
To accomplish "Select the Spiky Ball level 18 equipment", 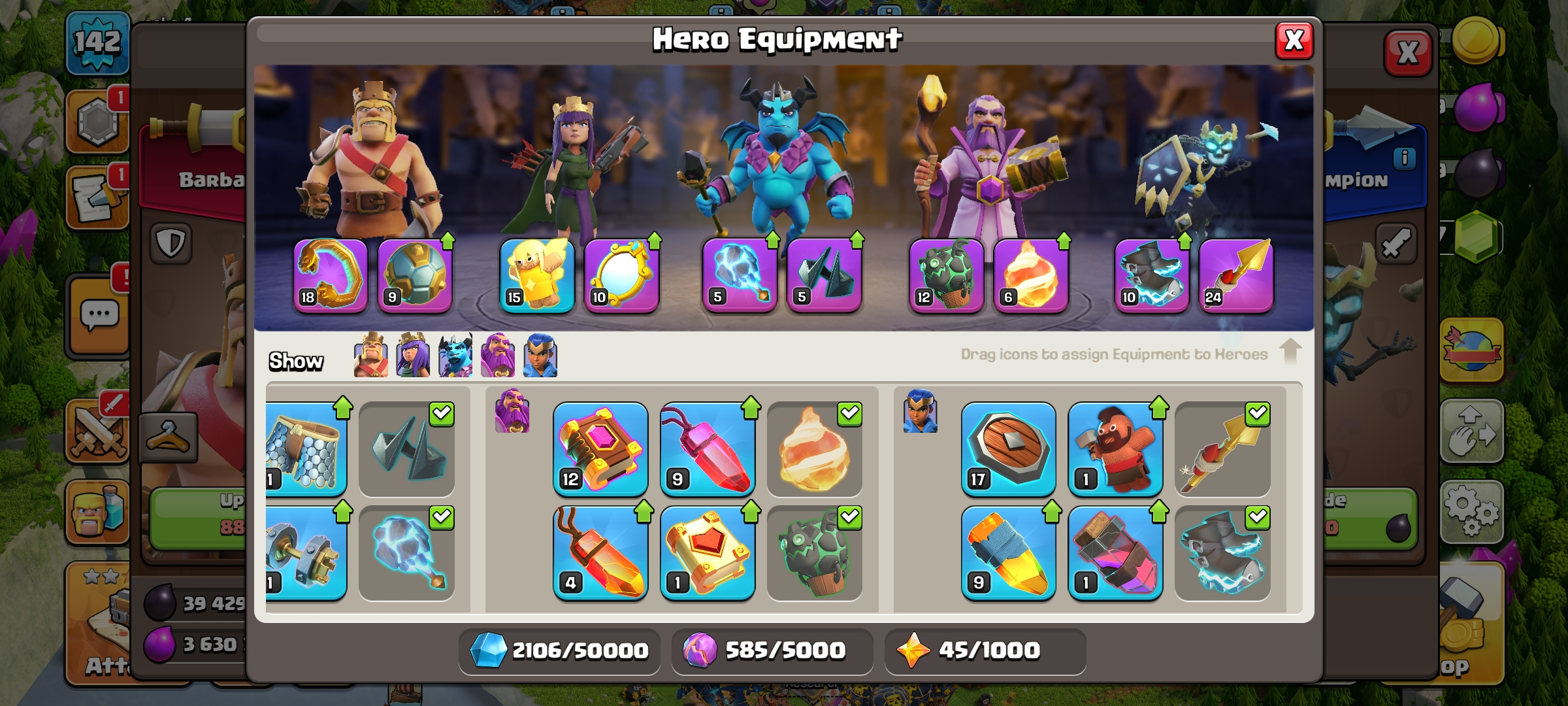I will tap(331, 275).
